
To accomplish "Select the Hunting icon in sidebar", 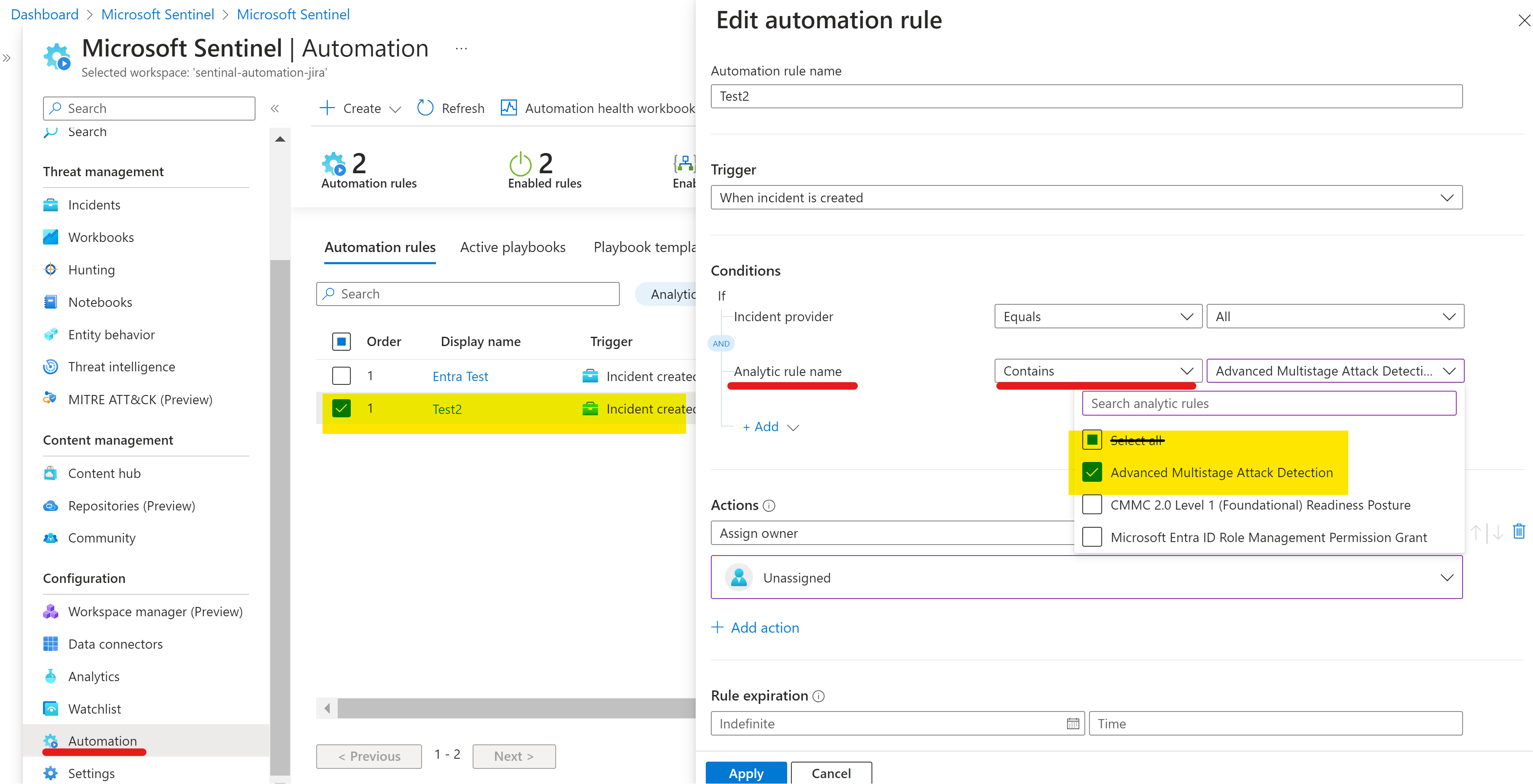I will [x=51, y=269].
